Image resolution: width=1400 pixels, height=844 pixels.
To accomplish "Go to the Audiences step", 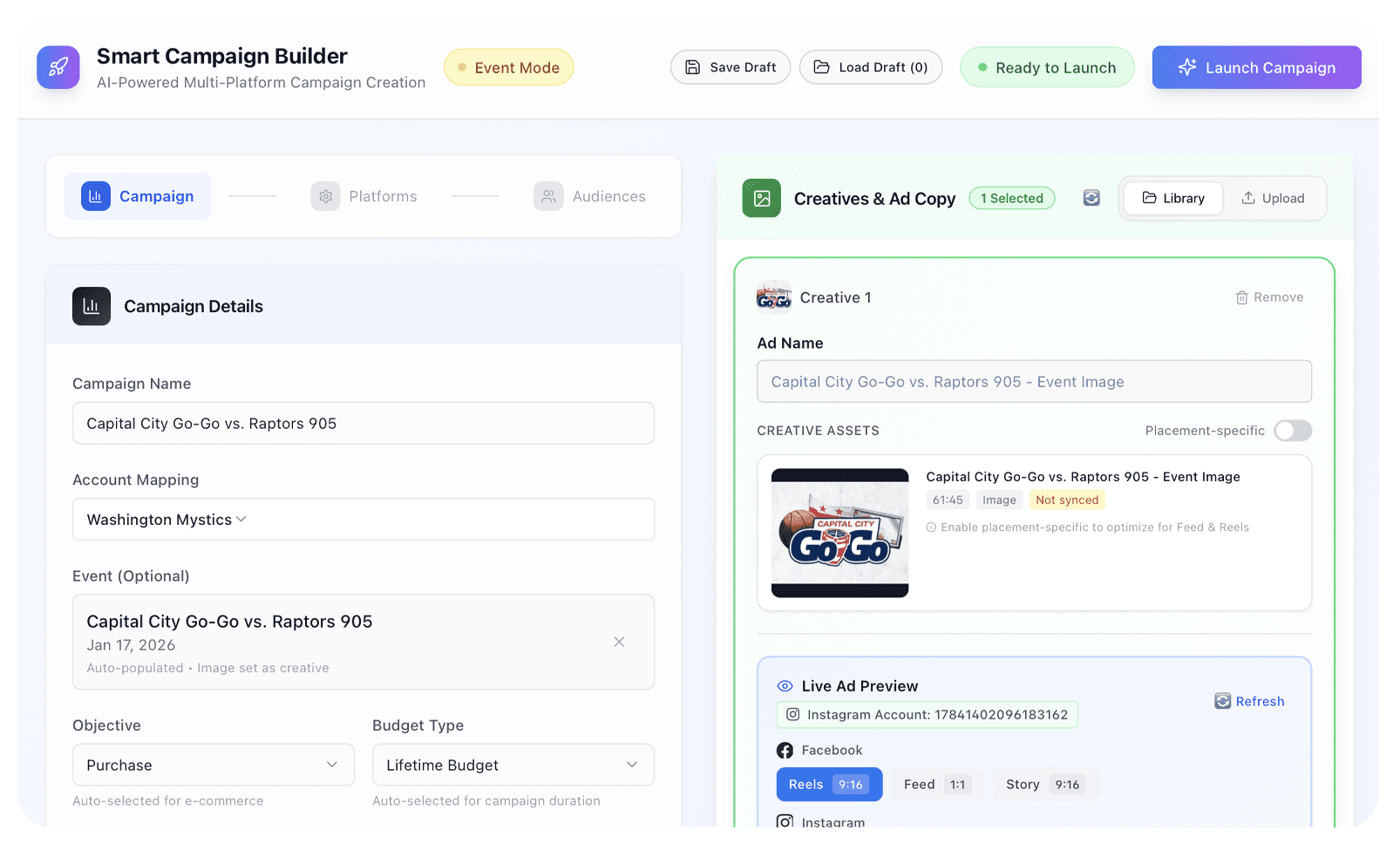I will [x=590, y=196].
